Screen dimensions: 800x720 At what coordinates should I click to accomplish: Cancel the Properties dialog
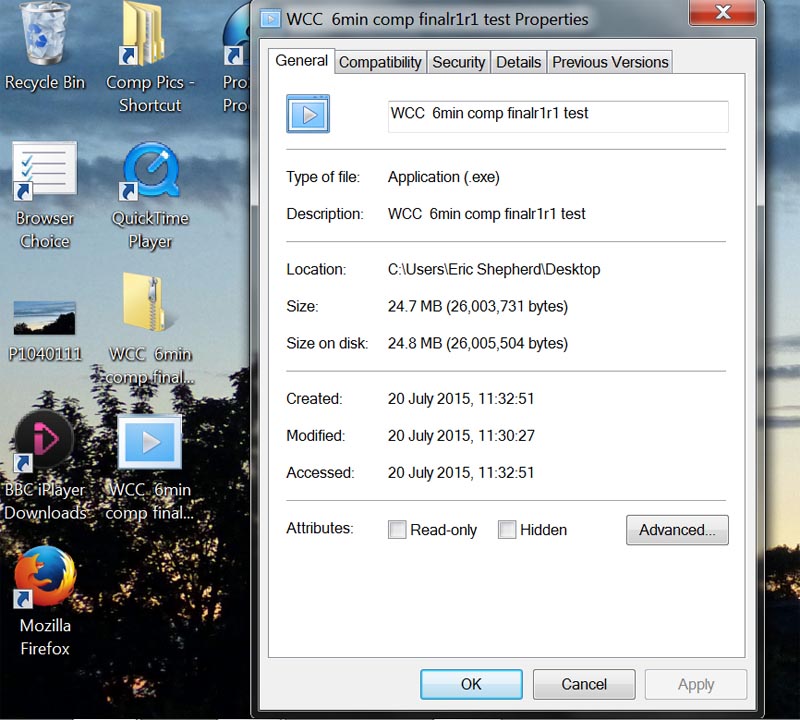584,684
